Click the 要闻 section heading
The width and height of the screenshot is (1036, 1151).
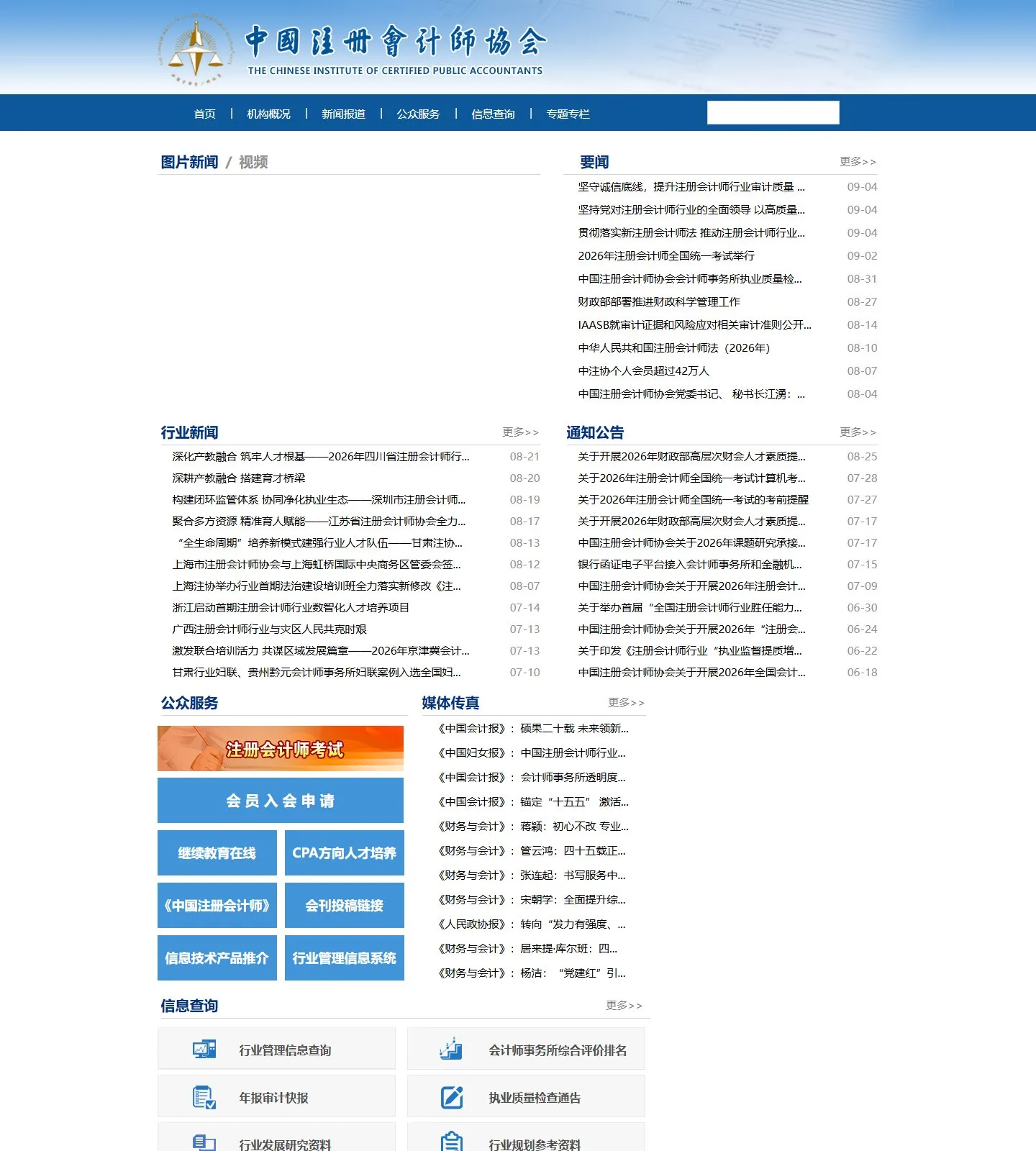[594, 162]
